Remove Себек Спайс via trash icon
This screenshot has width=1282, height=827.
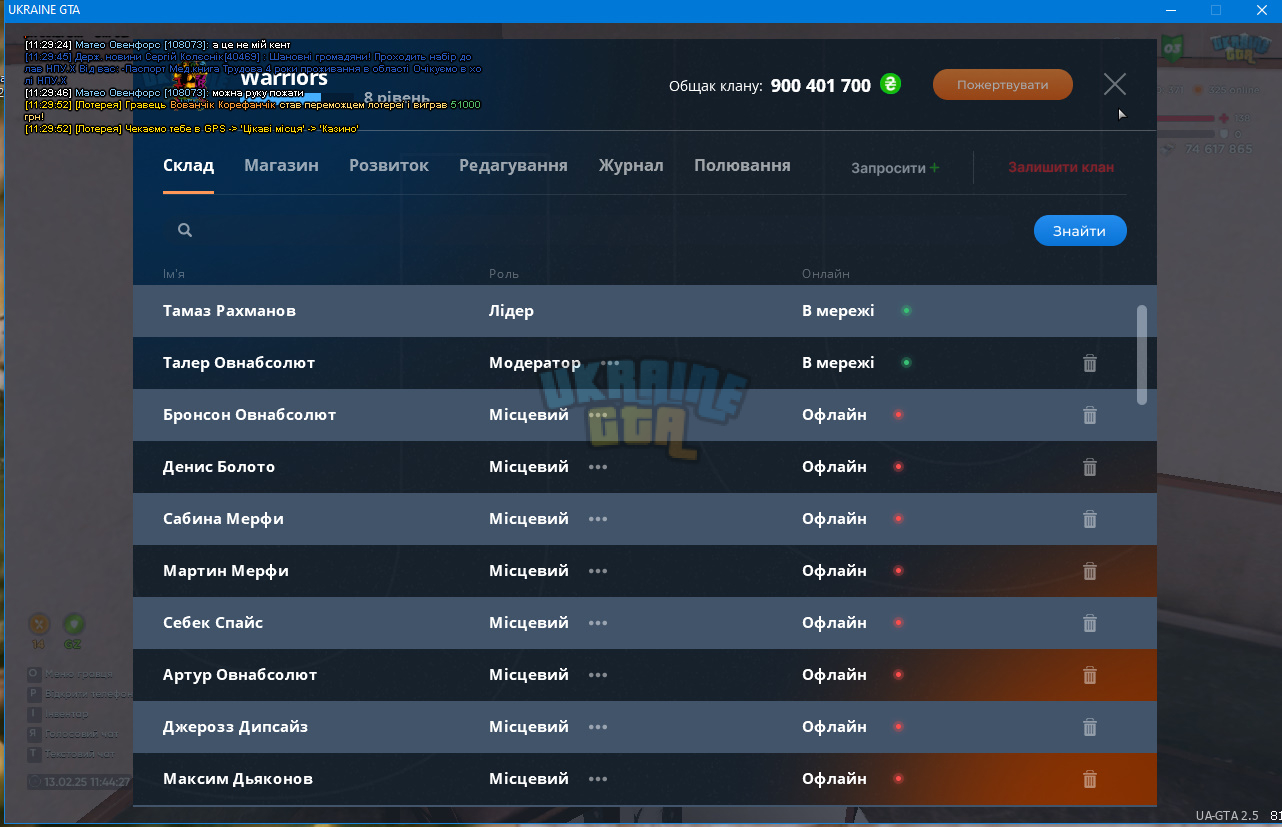coord(1090,623)
